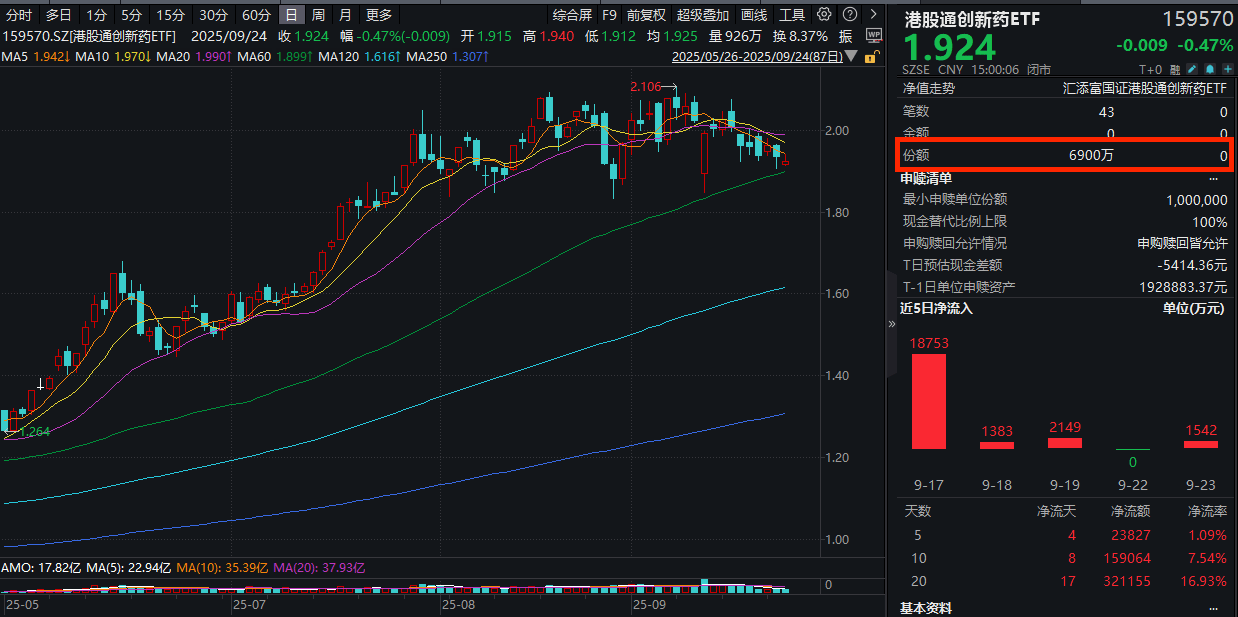1238x617 pixels.
Task: Click the triangle next to the date range
Action: click(x=851, y=56)
